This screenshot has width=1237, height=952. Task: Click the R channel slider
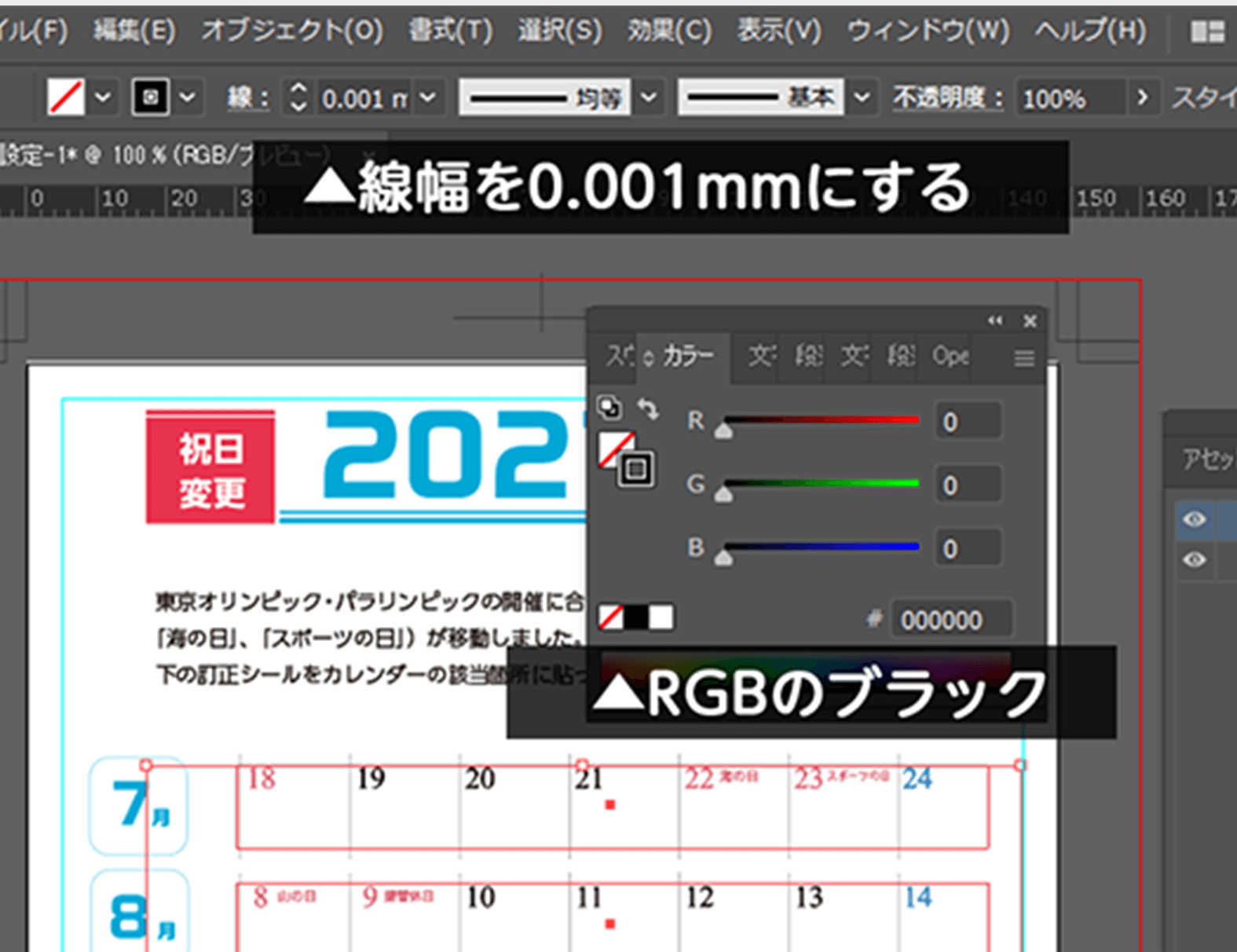(821, 421)
